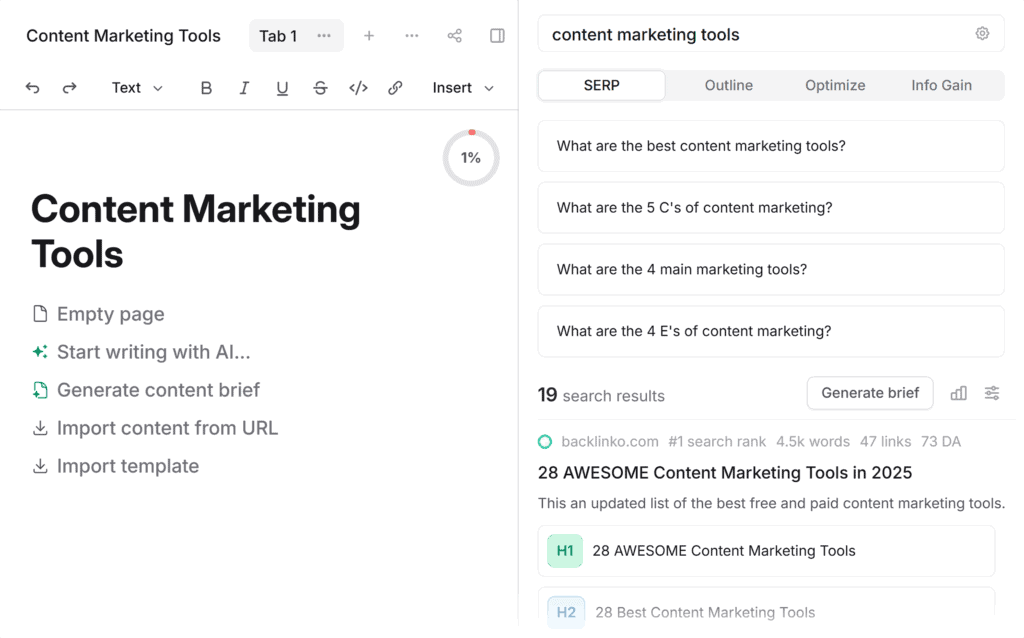Open SERP statistics with the bar chart icon
The width and height of the screenshot is (1024, 638).
click(x=958, y=393)
